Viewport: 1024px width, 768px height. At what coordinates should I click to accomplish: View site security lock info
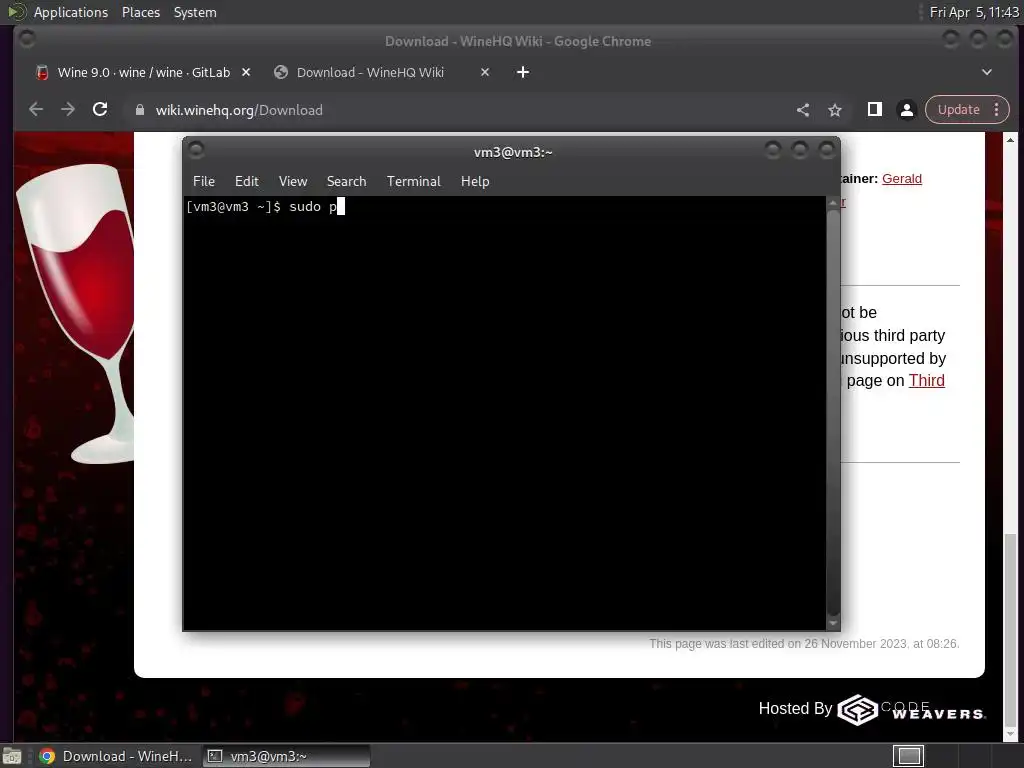click(139, 110)
